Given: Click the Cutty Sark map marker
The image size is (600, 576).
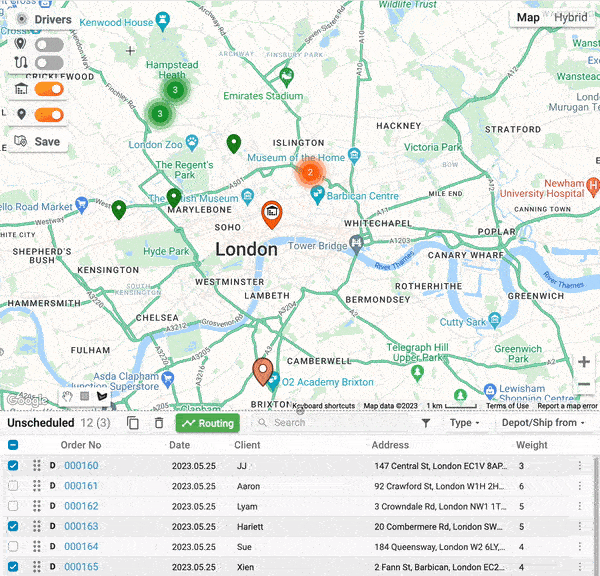Looking at the screenshot, I should coord(495,320).
